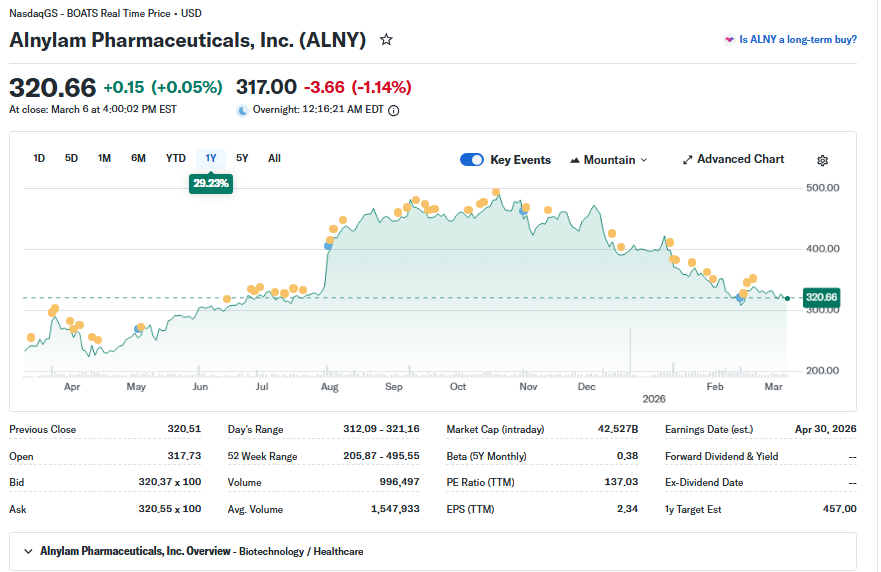The image size is (881, 572).
Task: Click blue event marker near November
Action: 523,211
